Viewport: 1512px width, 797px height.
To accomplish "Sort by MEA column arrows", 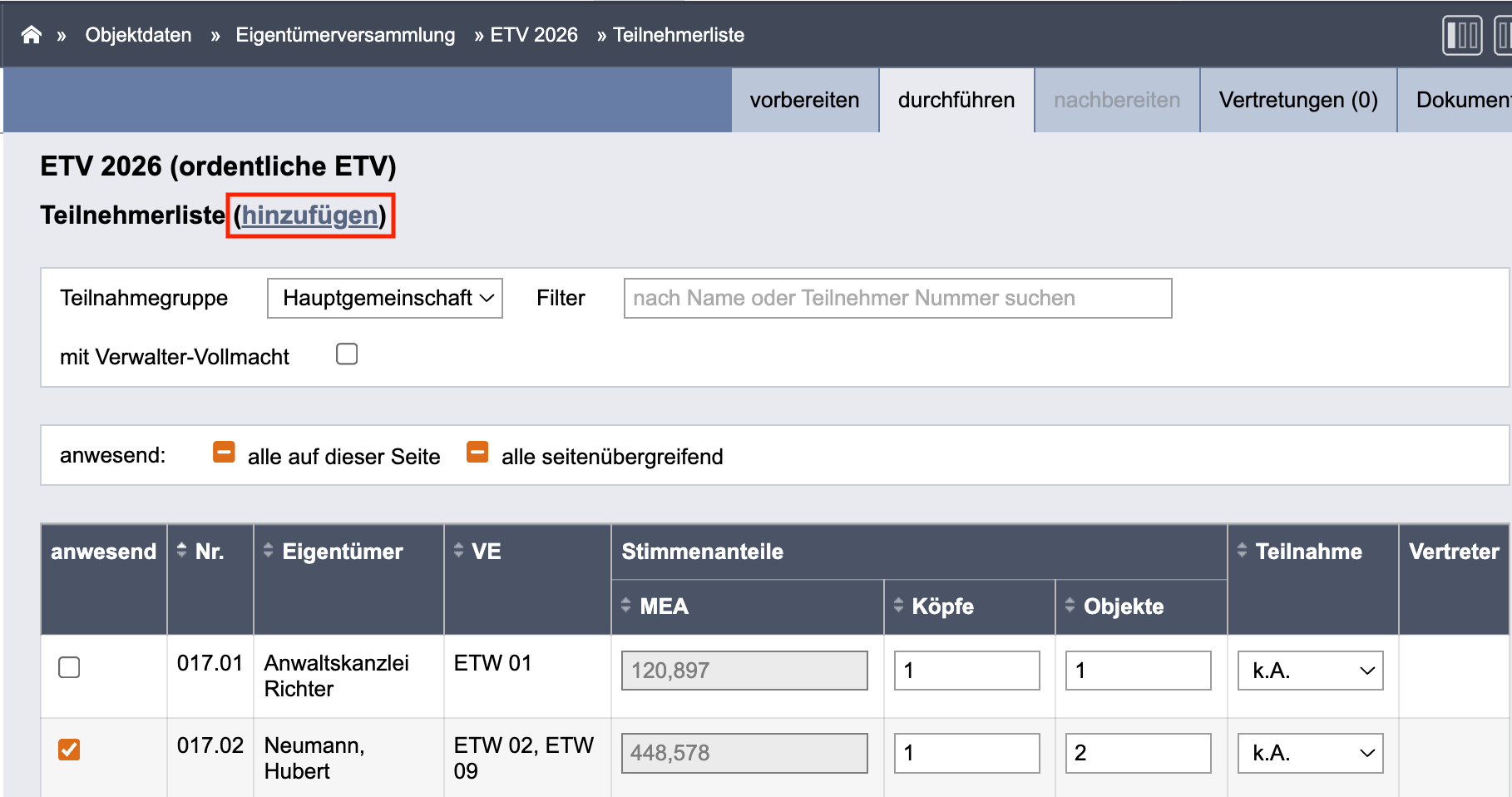I will [625, 606].
